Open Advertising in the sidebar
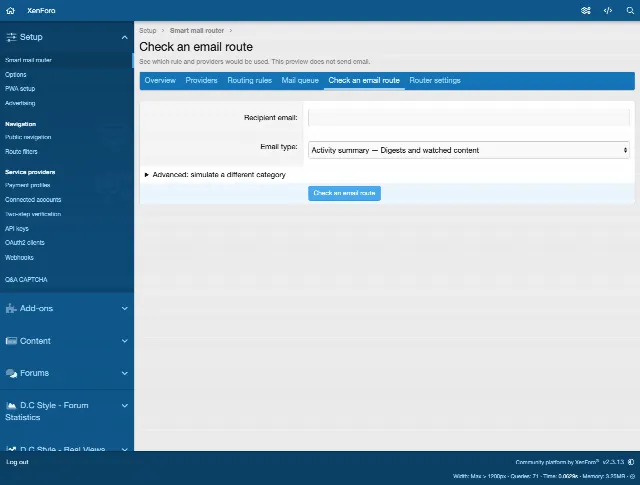The width and height of the screenshot is (640, 485). pos(20,103)
